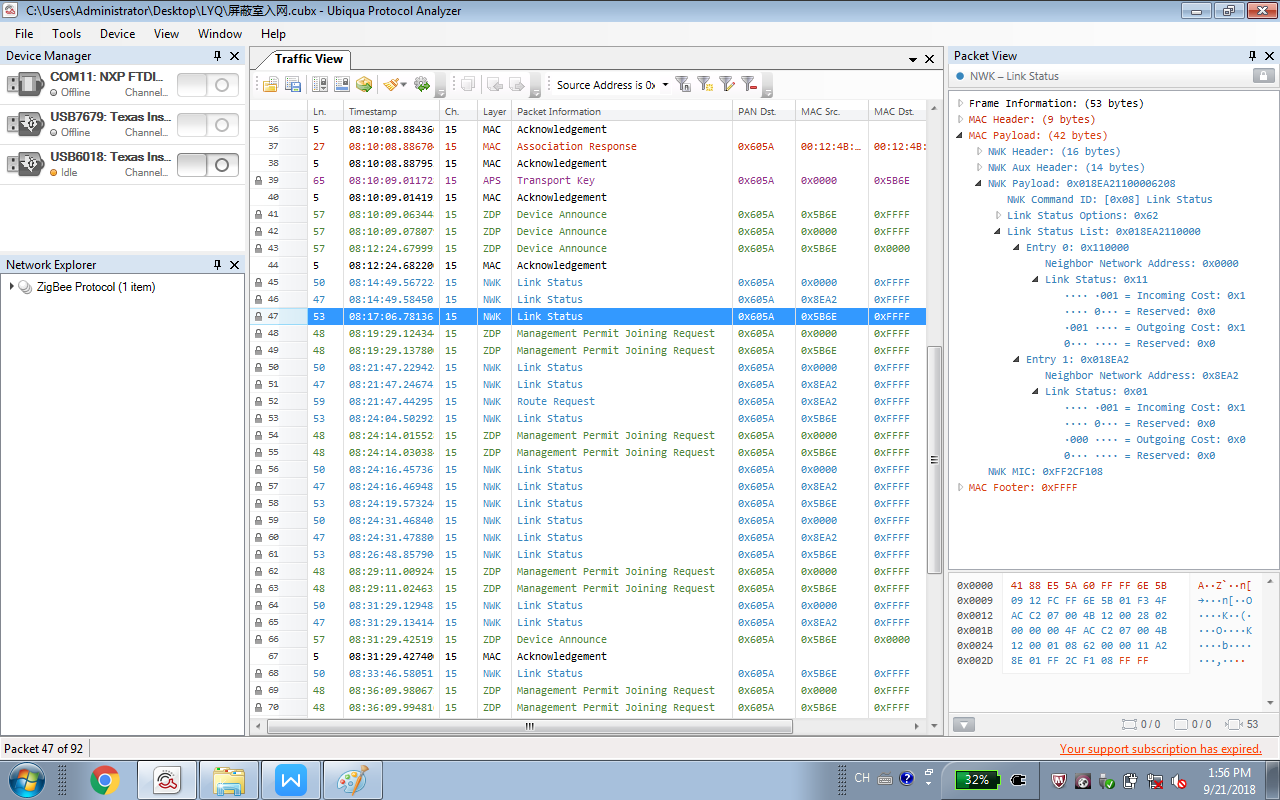The height and width of the screenshot is (800, 1280).
Task: Select the Traffic View tab
Action: [308, 59]
